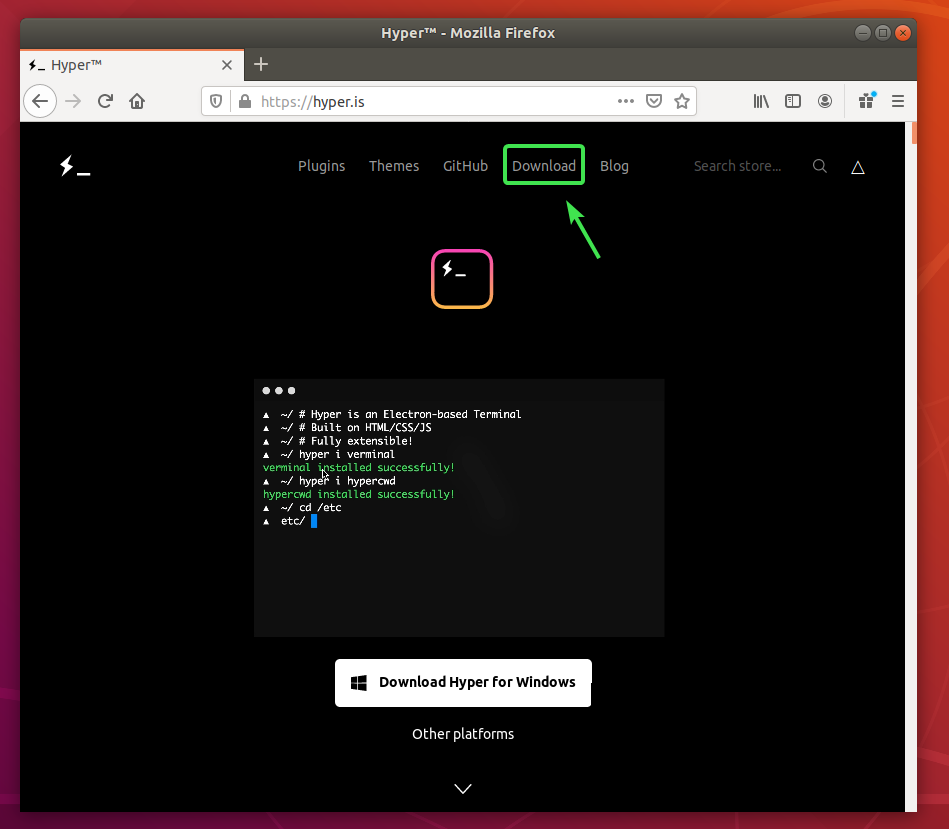Screen dimensions: 949x829
Task: Select the Hyper™ browser tab
Action: click(132, 65)
